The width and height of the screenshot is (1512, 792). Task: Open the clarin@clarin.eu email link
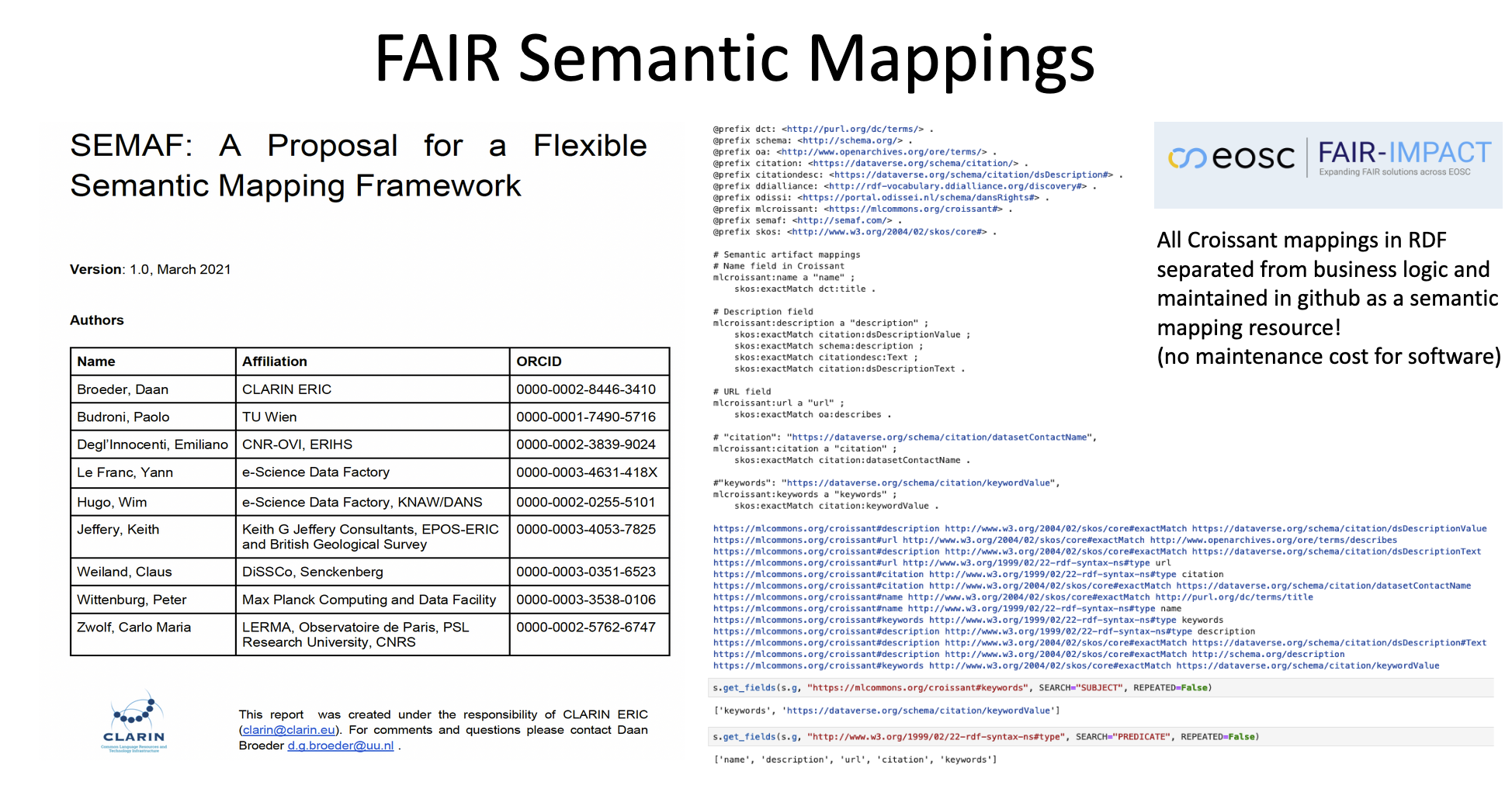[289, 730]
